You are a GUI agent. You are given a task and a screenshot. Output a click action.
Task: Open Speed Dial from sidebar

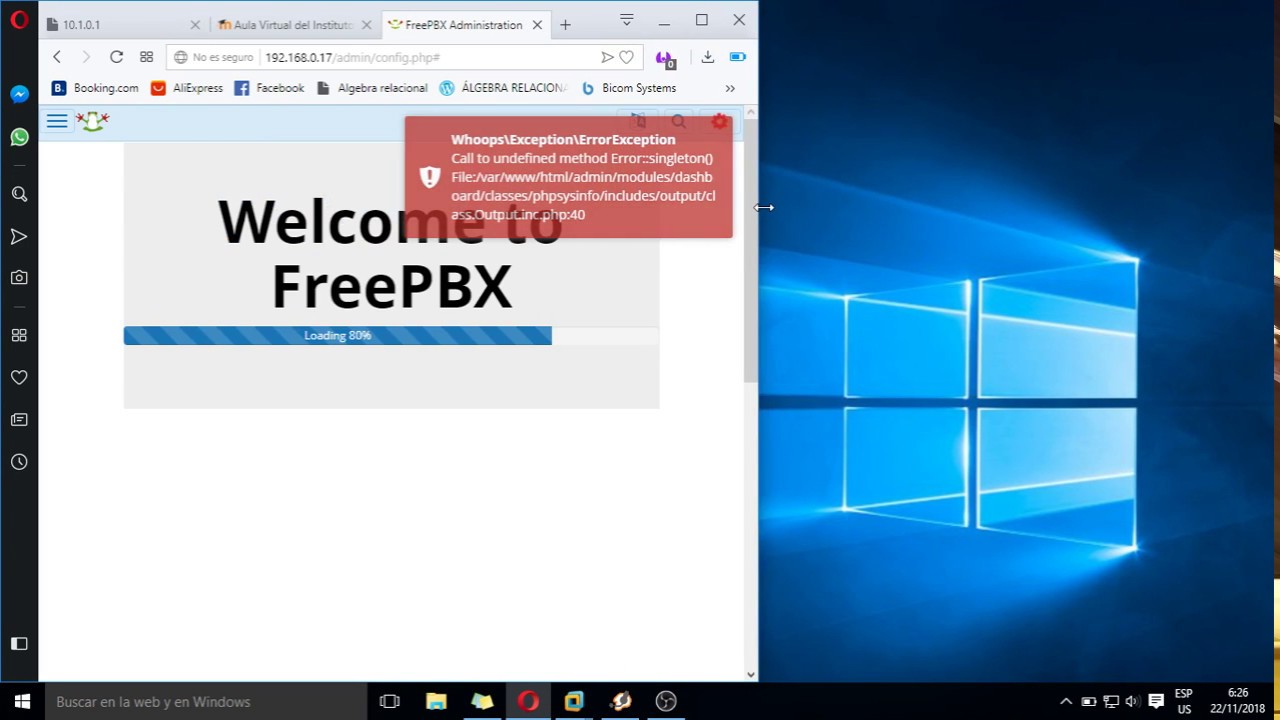[19, 335]
